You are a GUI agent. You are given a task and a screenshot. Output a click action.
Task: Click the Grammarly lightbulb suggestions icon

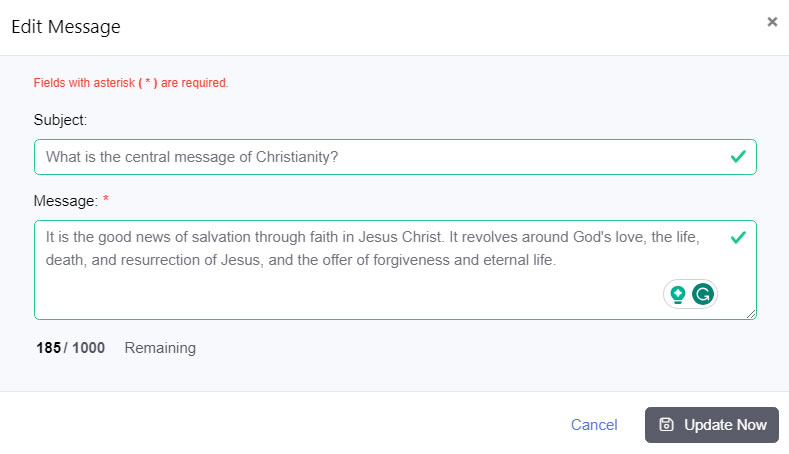coord(678,294)
